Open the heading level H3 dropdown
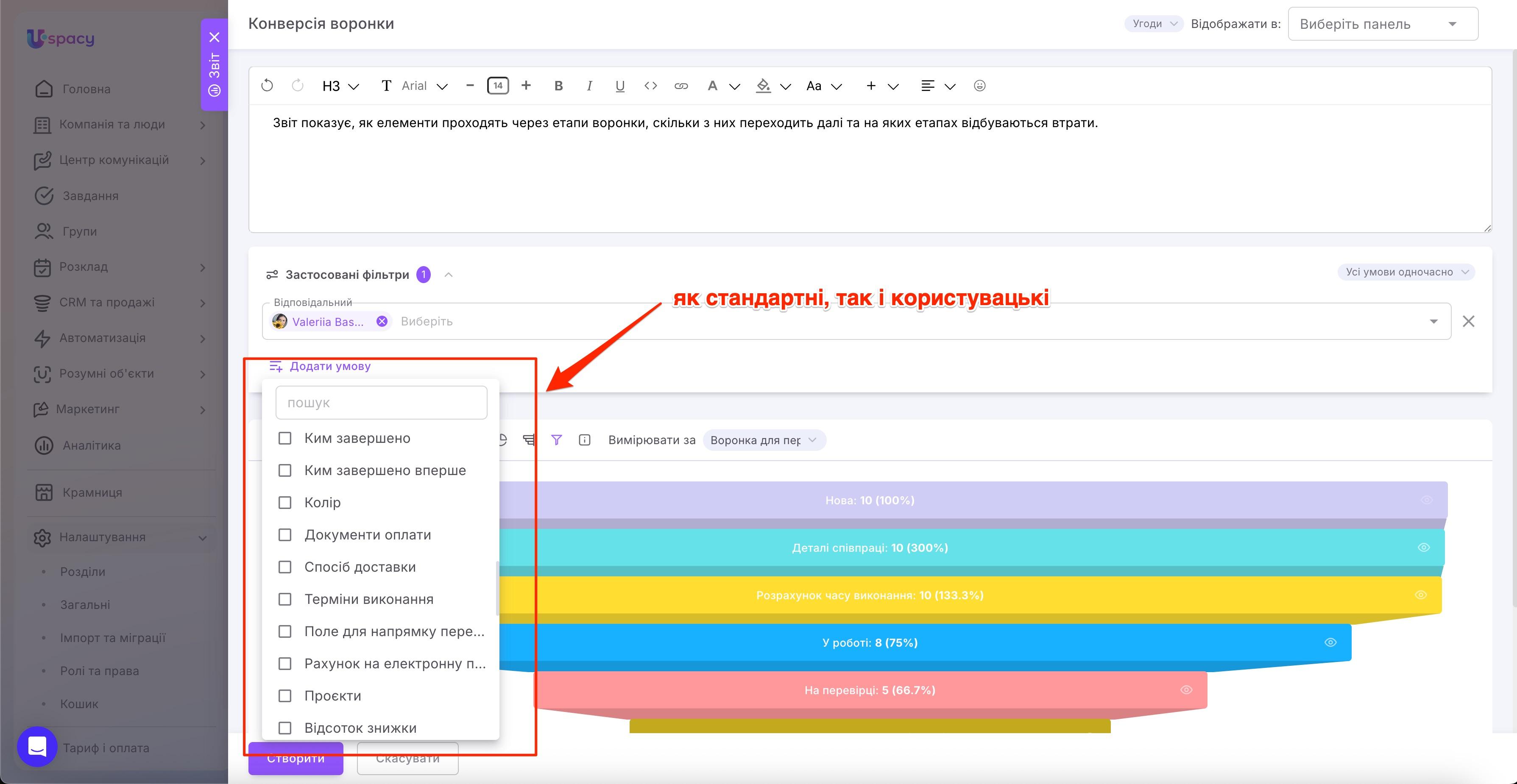The width and height of the screenshot is (1517, 784). pyautogui.click(x=340, y=86)
